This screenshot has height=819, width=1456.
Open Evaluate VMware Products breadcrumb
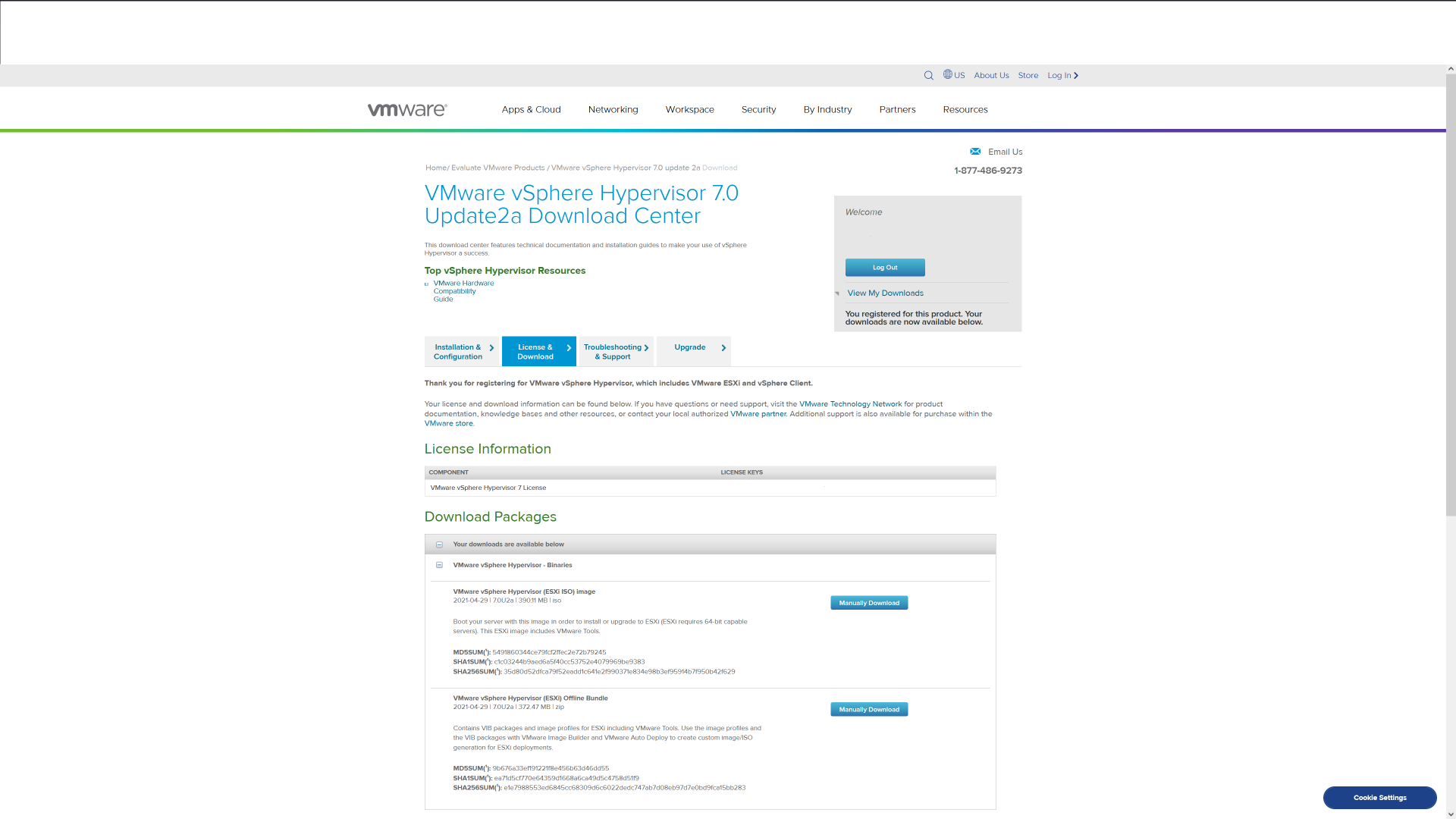tap(497, 168)
